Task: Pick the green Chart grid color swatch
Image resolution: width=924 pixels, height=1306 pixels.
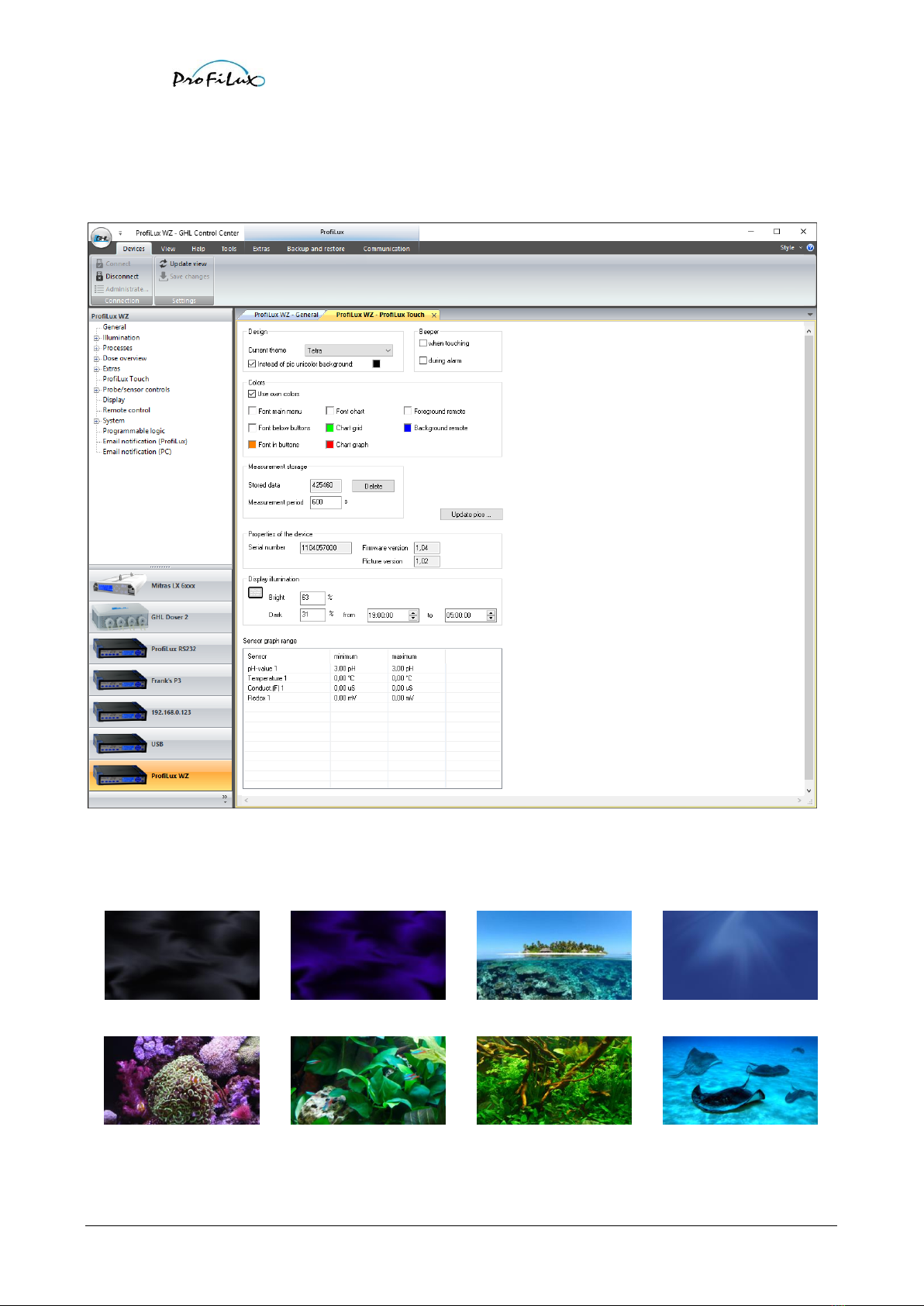Action: 329,428
